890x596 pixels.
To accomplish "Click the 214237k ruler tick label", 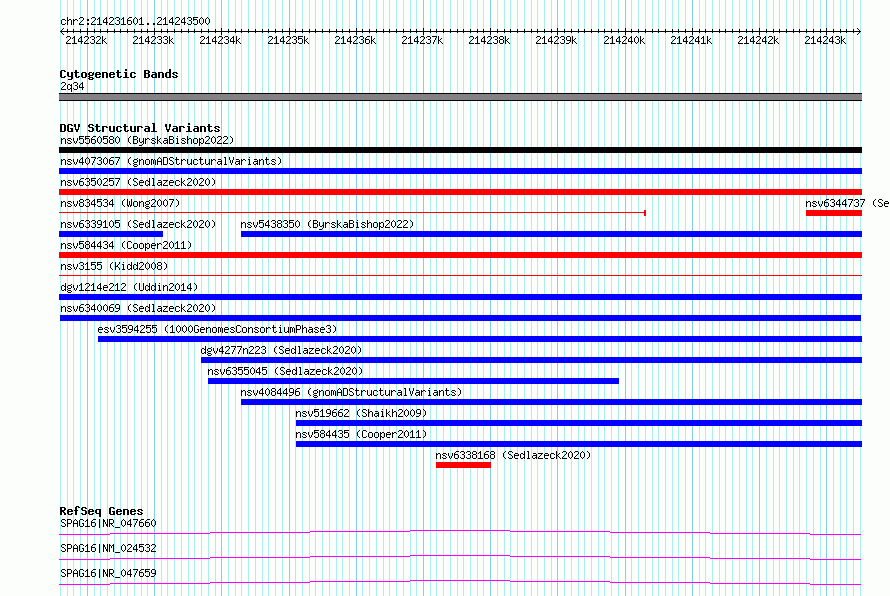I will coord(422,40).
